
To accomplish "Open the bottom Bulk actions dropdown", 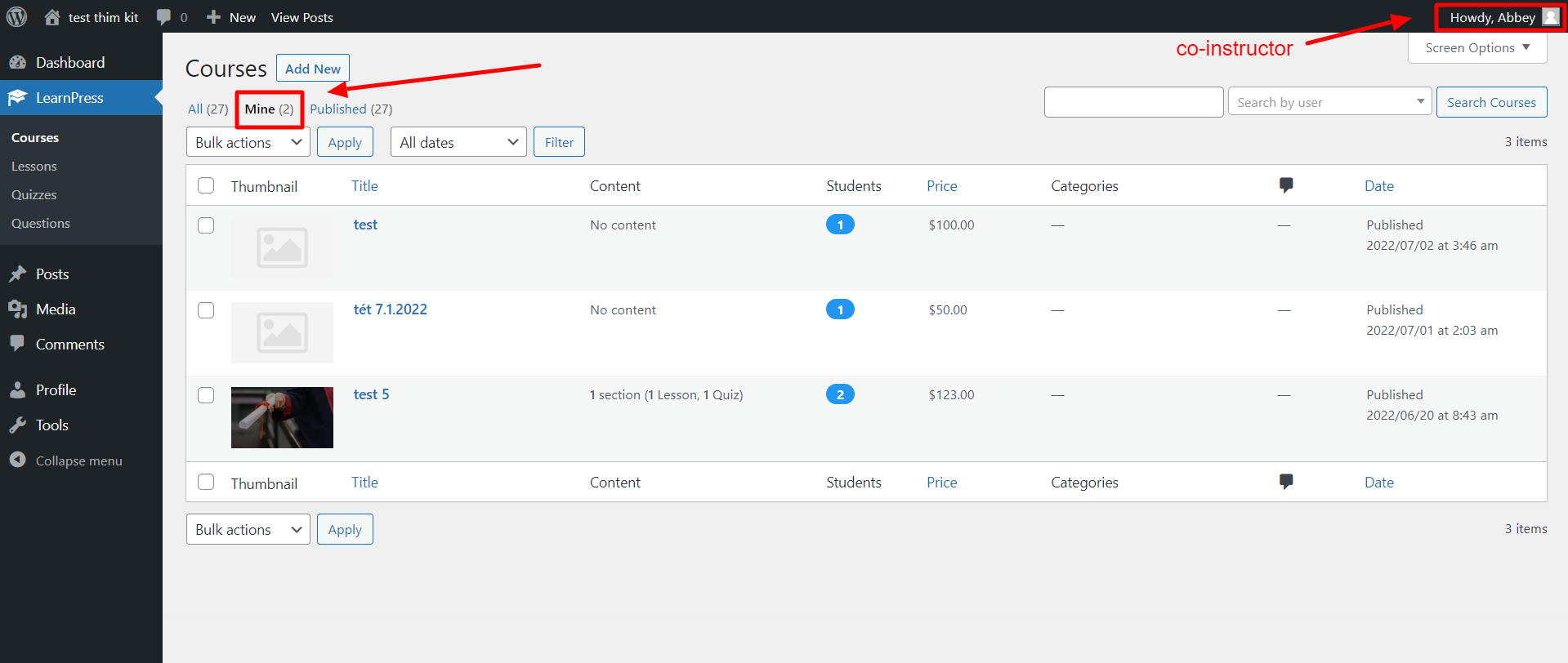I will (248, 529).
